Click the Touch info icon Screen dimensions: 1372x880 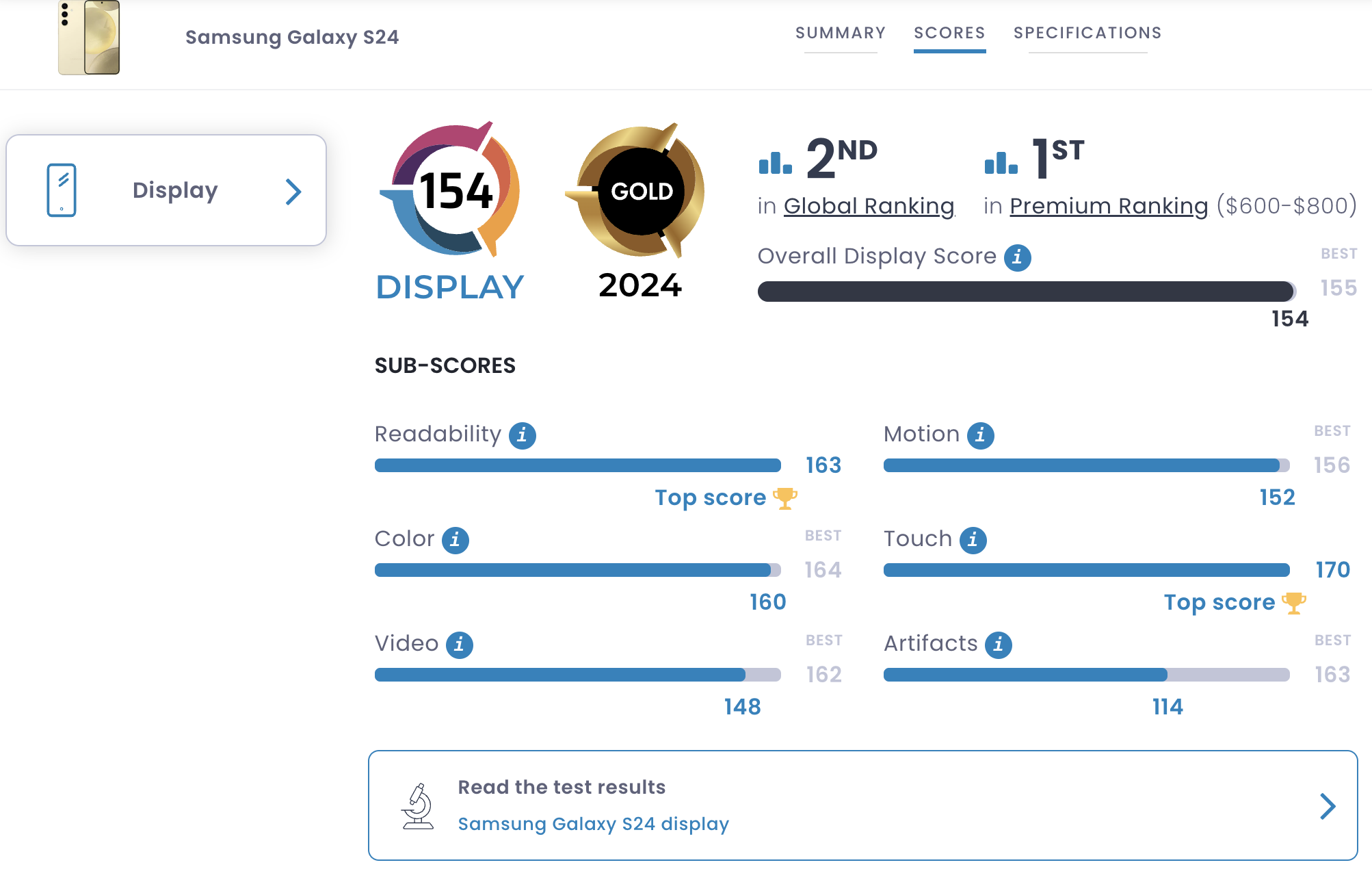coord(973,540)
